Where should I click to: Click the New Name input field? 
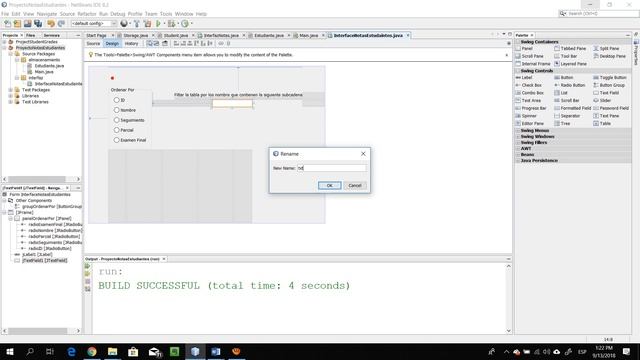(331, 168)
